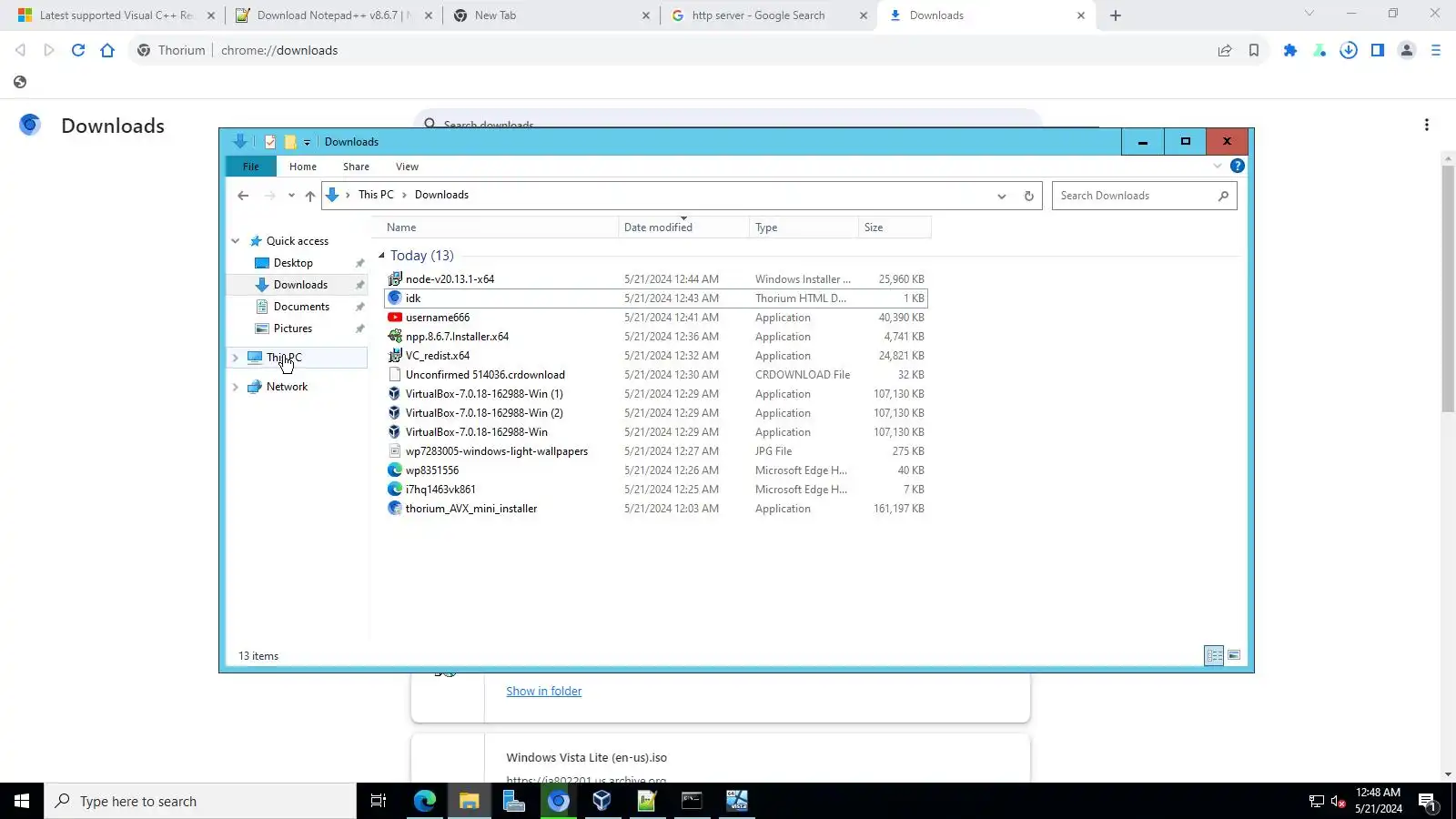The width and height of the screenshot is (1456, 819).
Task: Go to the browser home page
Action: [x=107, y=50]
